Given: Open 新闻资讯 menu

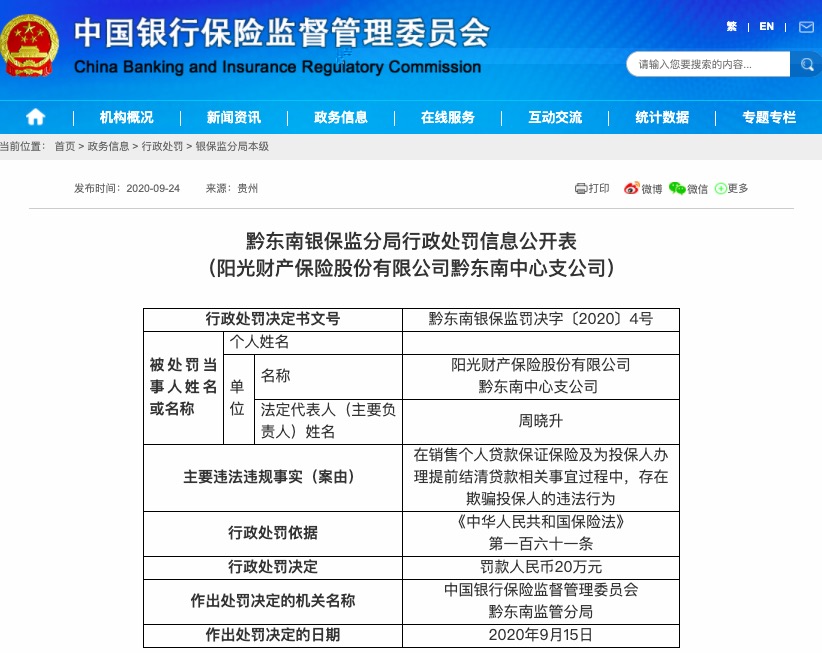Looking at the screenshot, I should pyautogui.click(x=234, y=117).
